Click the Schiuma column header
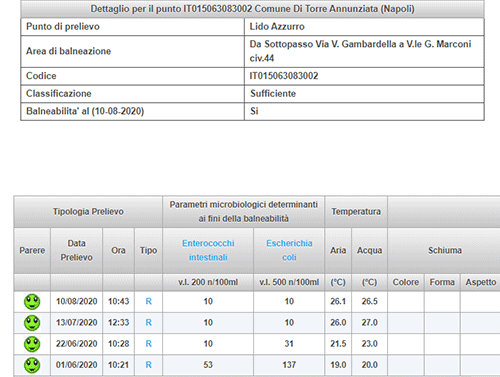 pyautogui.click(x=445, y=250)
